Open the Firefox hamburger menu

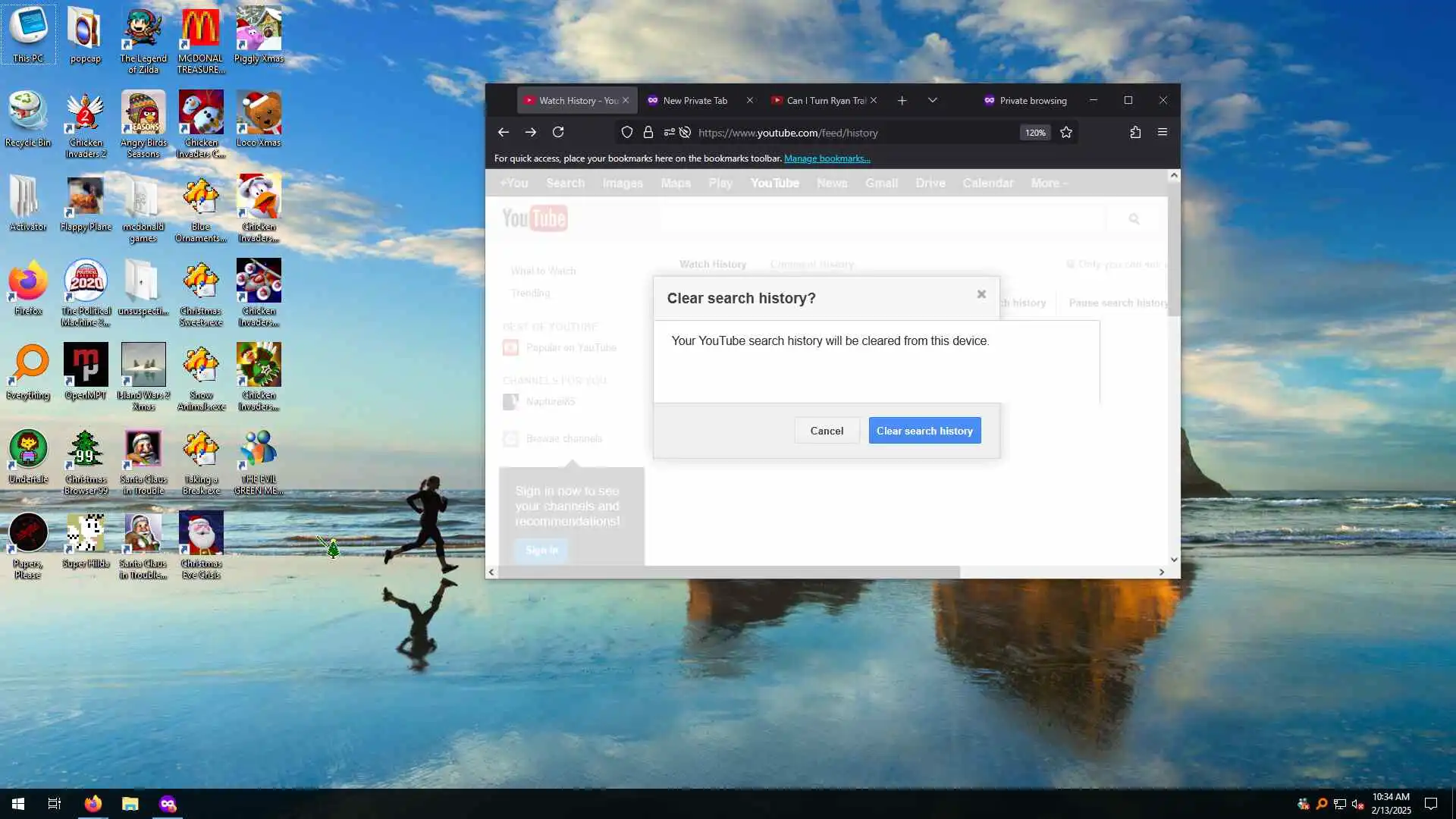click(x=1163, y=132)
